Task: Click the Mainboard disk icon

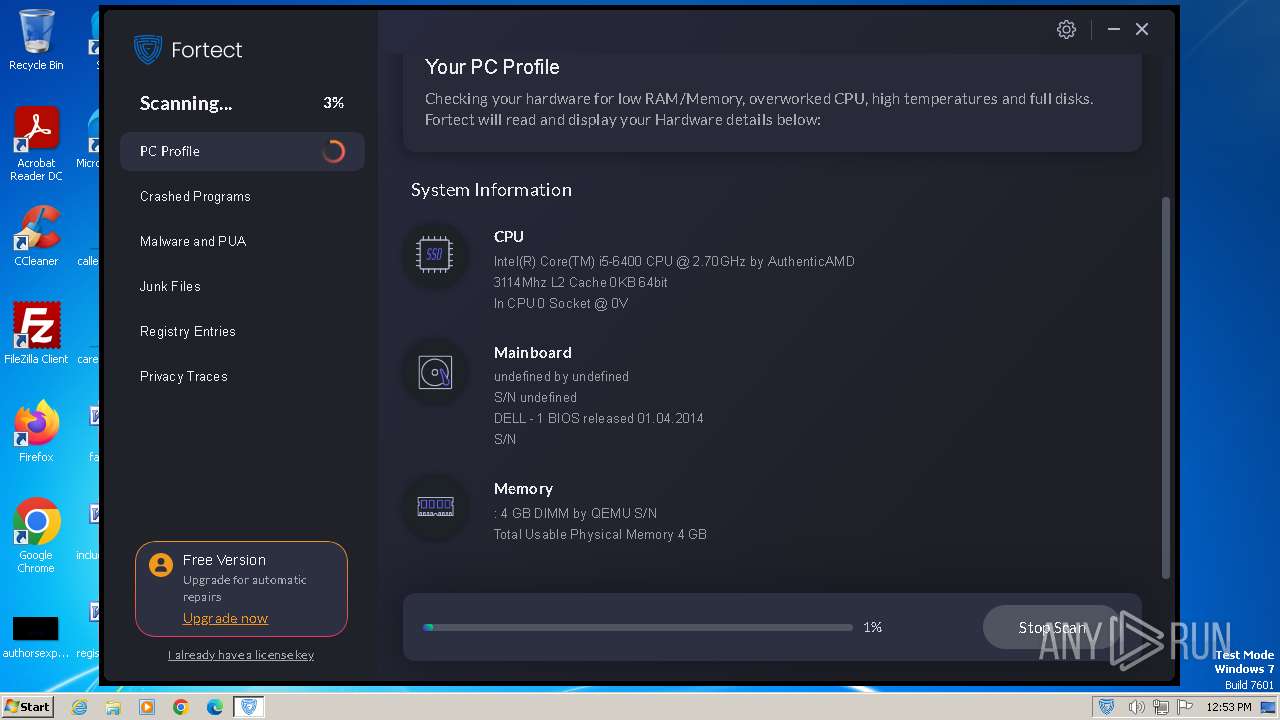Action: [x=435, y=372]
